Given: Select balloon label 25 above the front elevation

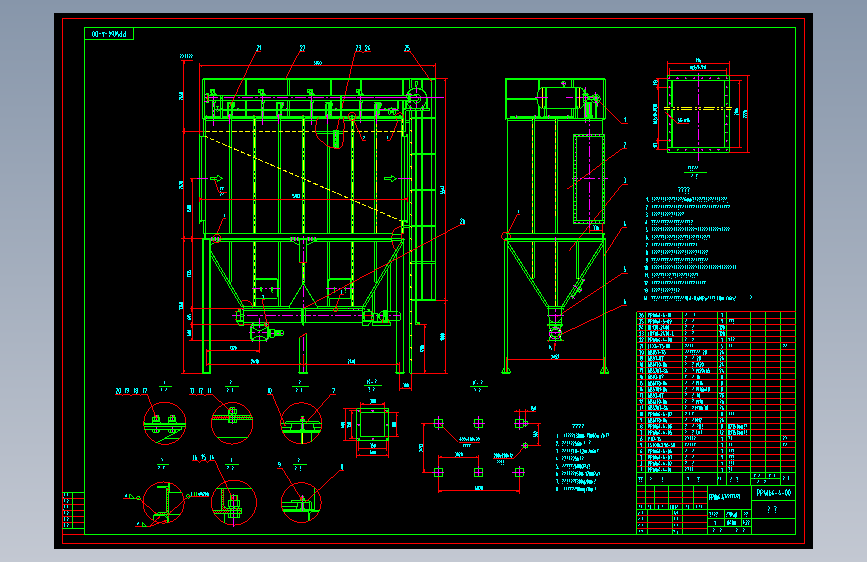Looking at the screenshot, I should [407, 49].
